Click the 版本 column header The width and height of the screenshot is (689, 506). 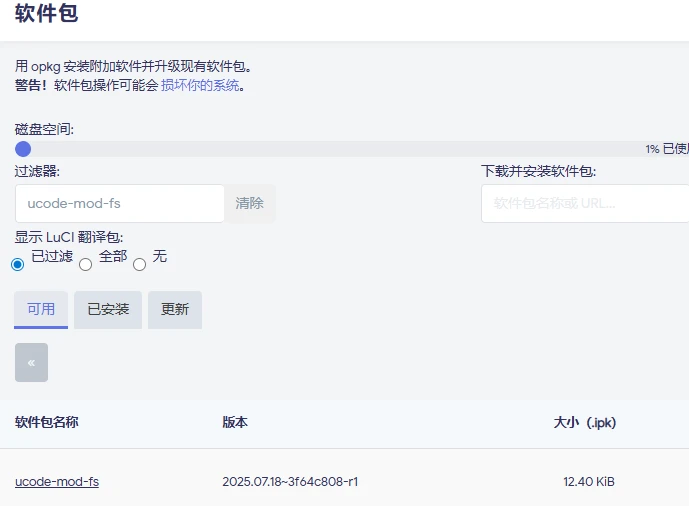(x=235, y=422)
